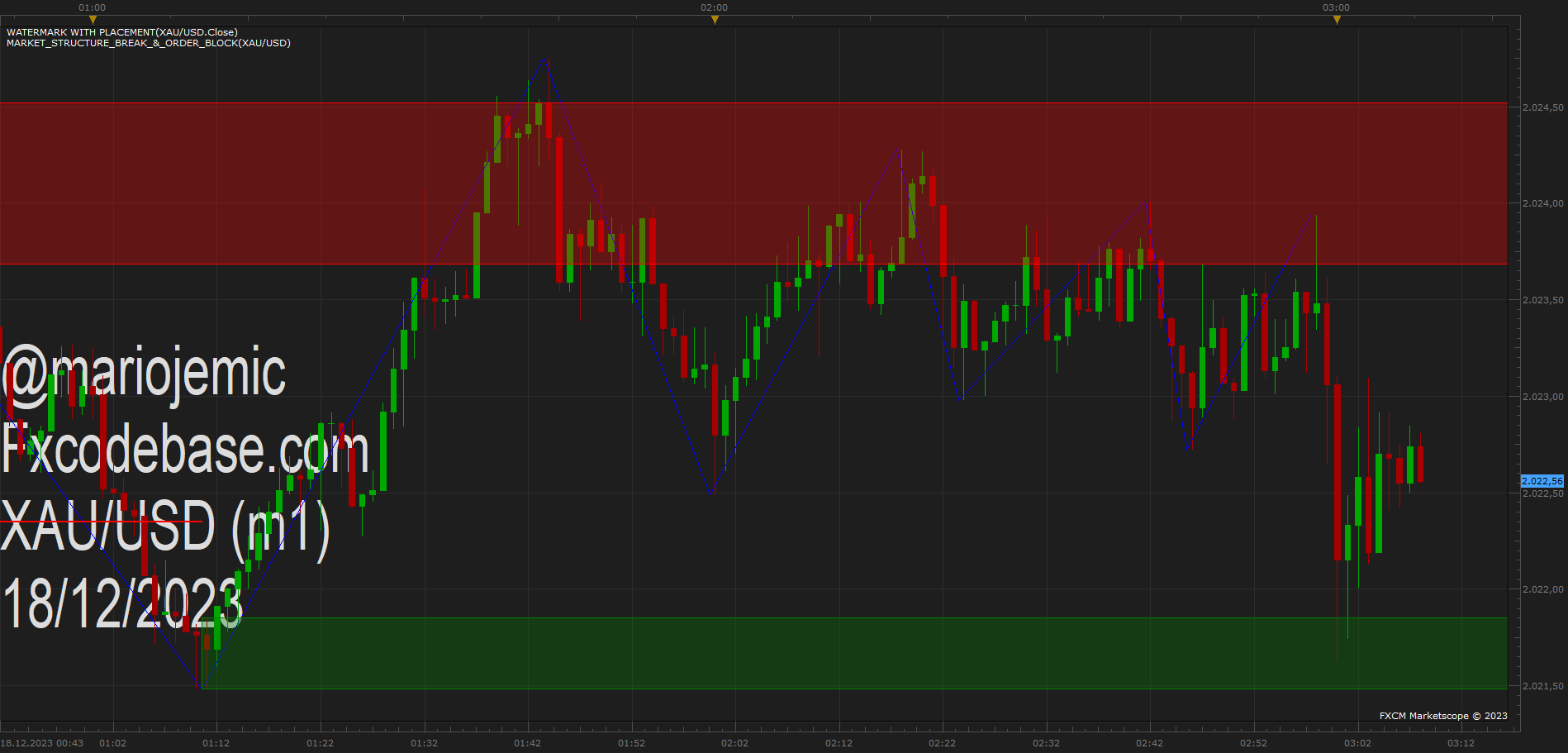The width and height of the screenshot is (1568, 753).
Task: Click the 2.024,00 price axis label
Action: [1542, 203]
